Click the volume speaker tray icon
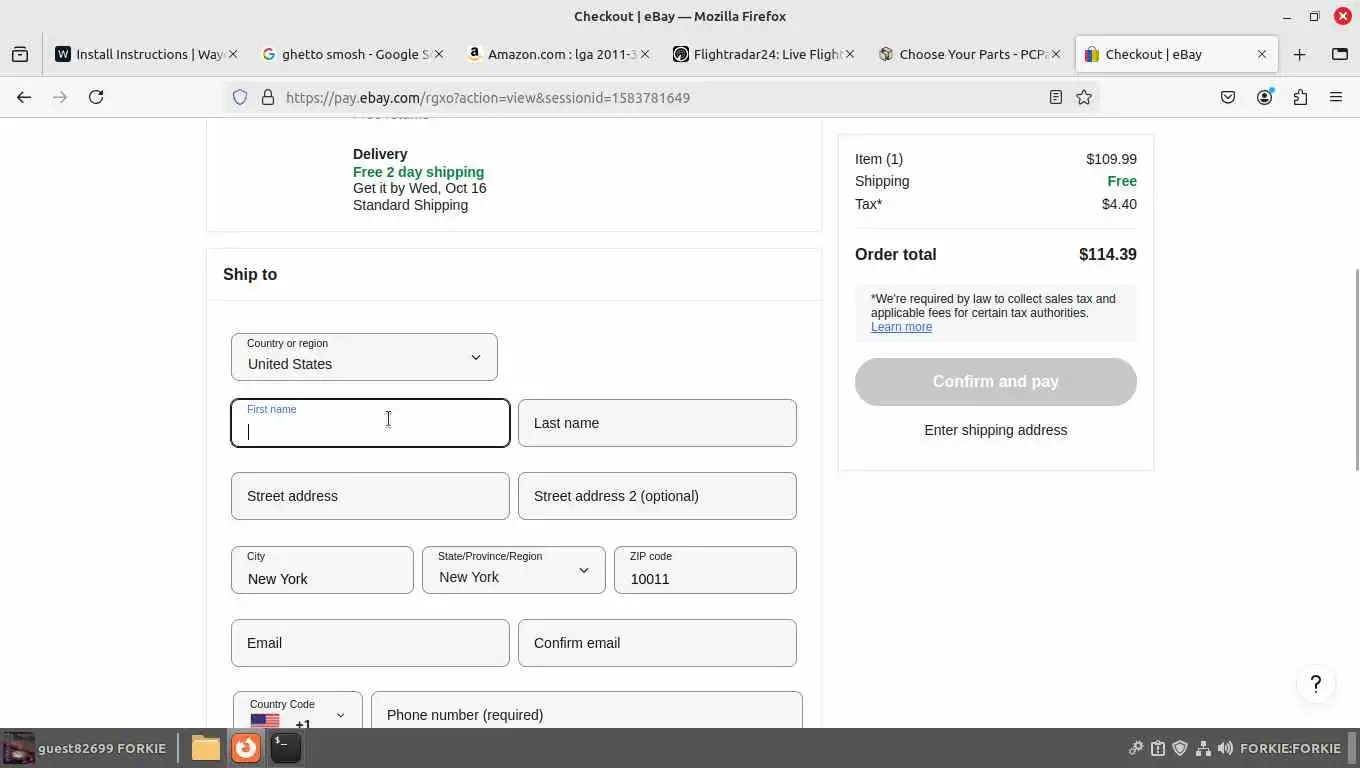 (1225, 748)
